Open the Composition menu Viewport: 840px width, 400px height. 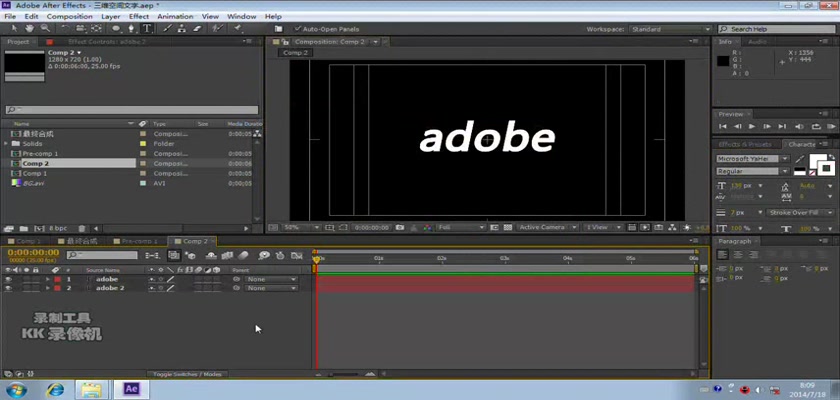pos(70,17)
